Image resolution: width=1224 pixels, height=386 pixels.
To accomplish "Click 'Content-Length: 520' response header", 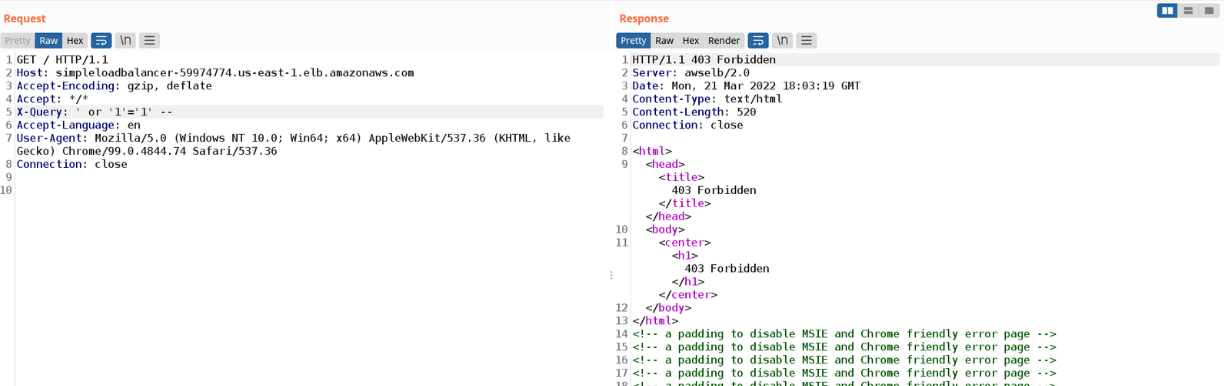I will (x=694, y=112).
